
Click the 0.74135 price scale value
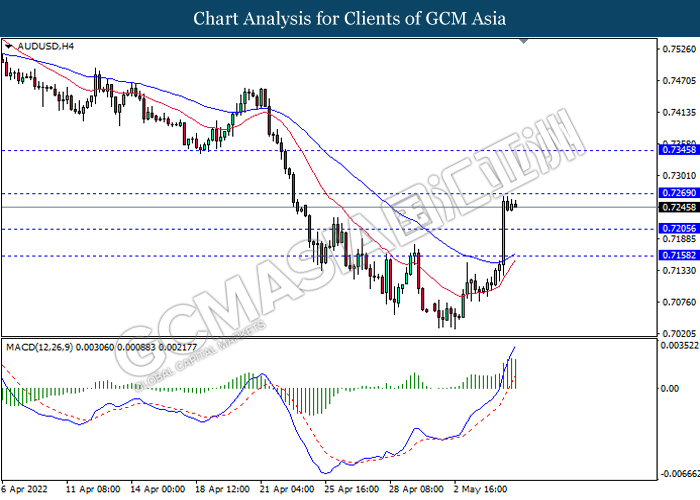(679, 112)
